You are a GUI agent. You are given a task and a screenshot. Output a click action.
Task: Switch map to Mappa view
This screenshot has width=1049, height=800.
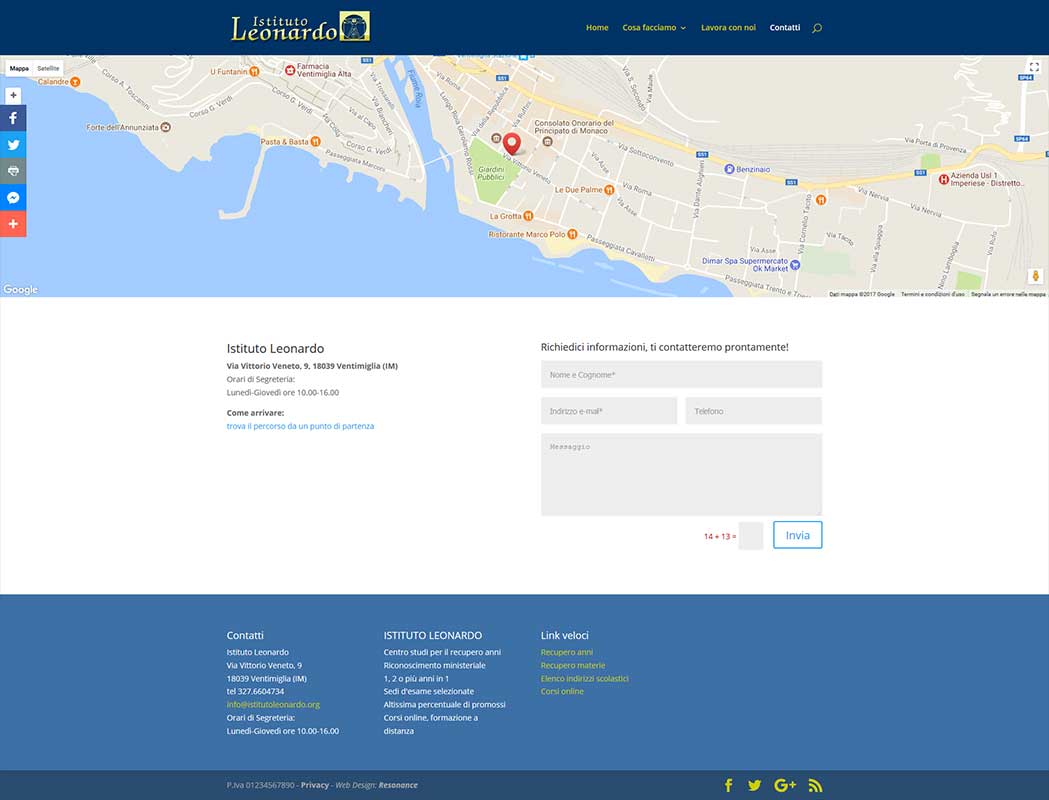click(19, 68)
